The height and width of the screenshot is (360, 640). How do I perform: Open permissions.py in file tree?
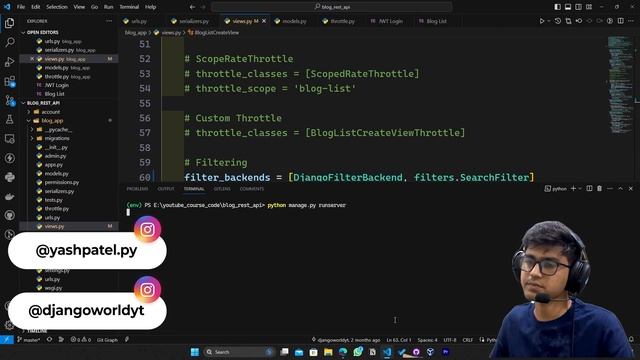coord(62,182)
